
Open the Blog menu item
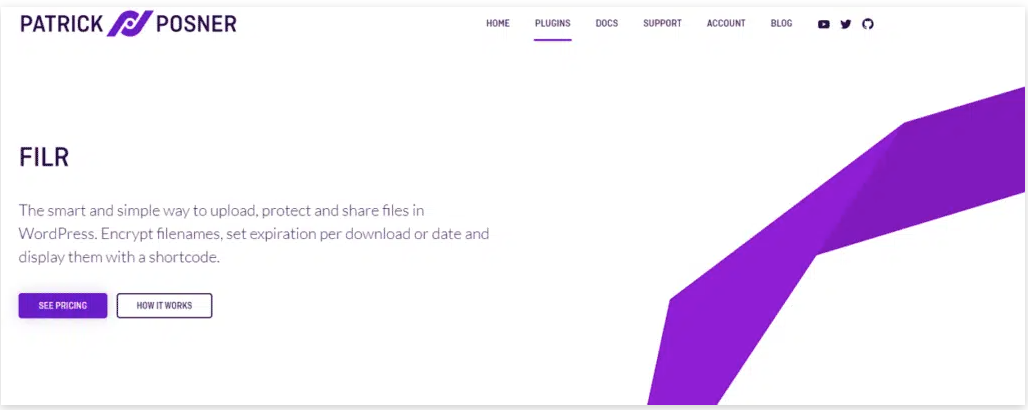click(x=781, y=24)
